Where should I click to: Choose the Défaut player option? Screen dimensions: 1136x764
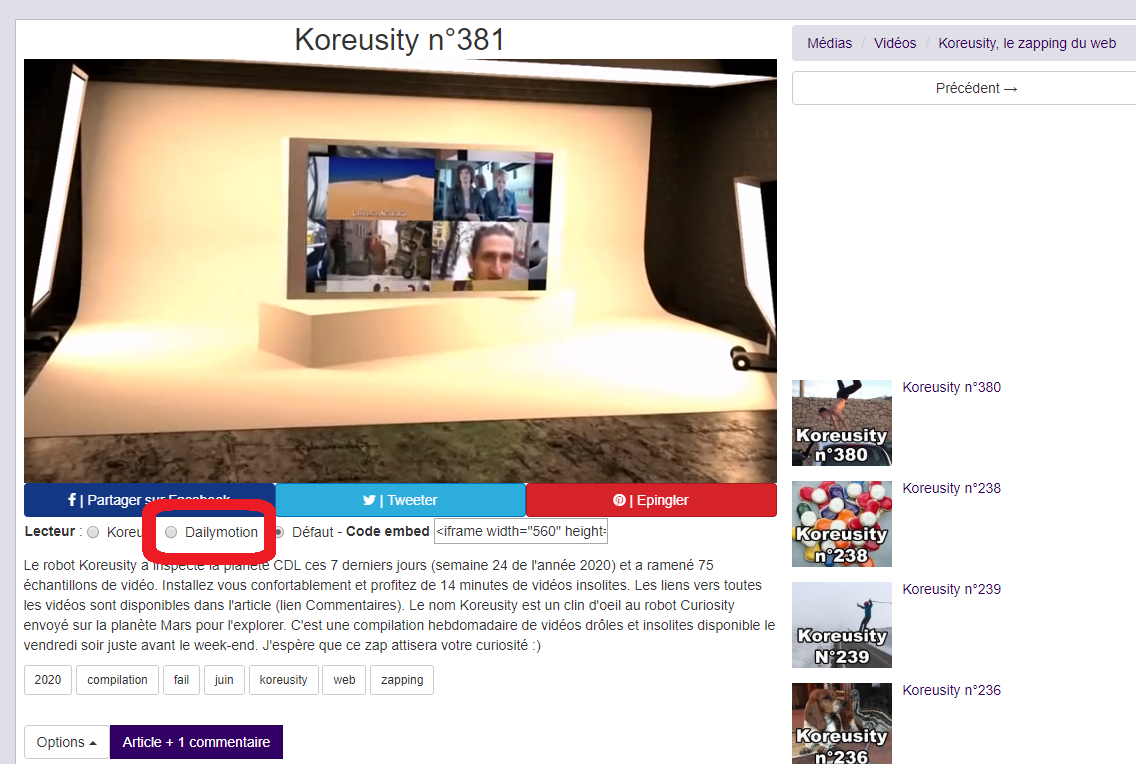[x=278, y=532]
